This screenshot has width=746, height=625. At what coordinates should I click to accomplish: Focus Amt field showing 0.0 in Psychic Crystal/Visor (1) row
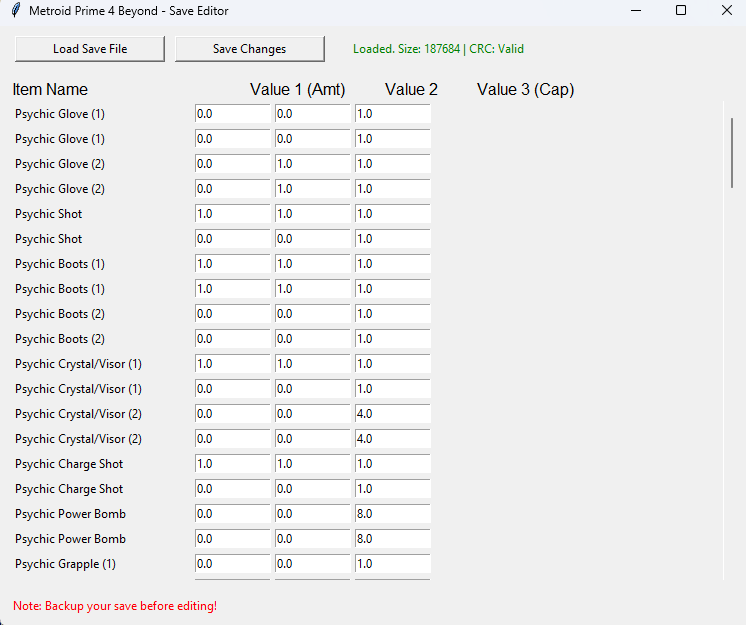(x=232, y=389)
